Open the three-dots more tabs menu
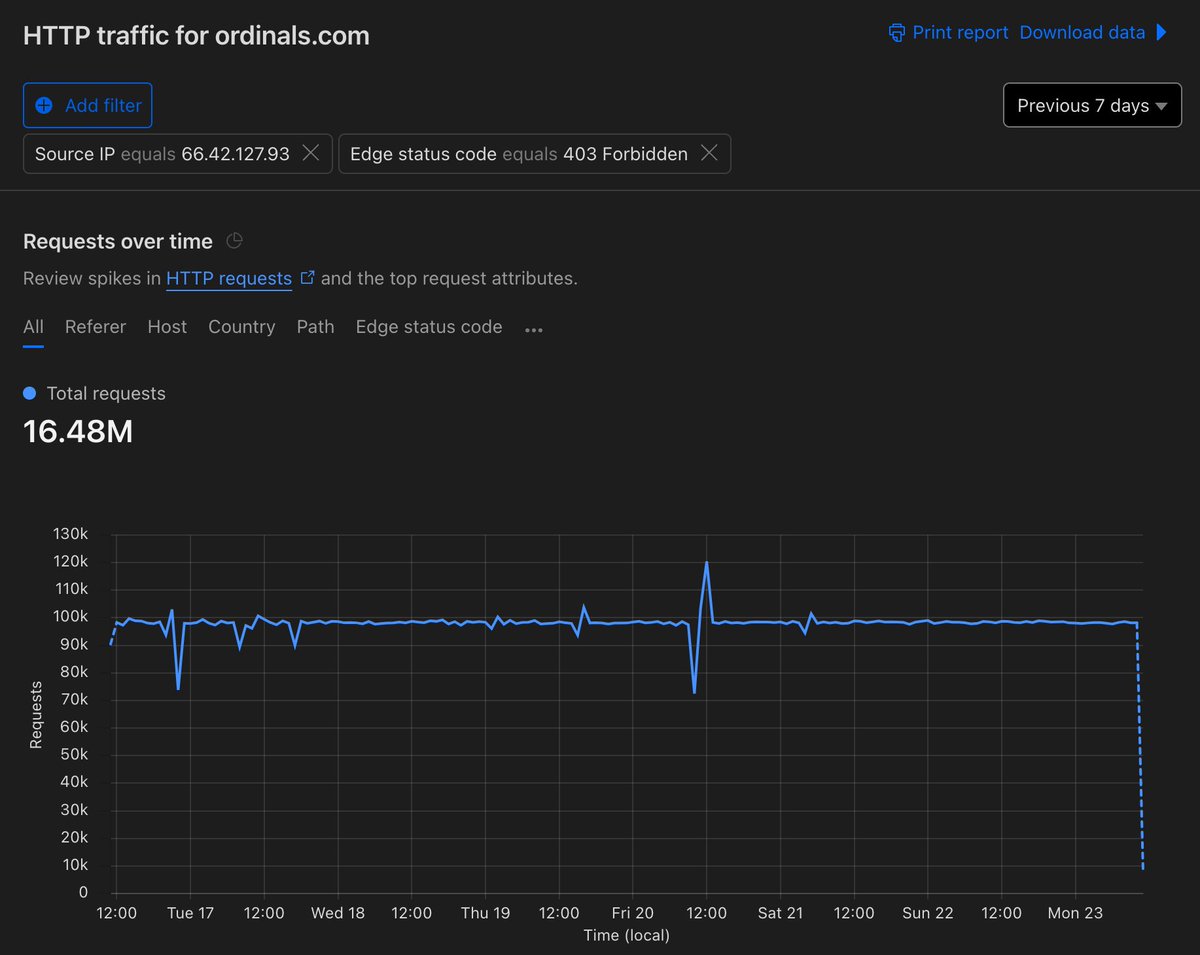The image size is (1200, 955). coord(534,329)
